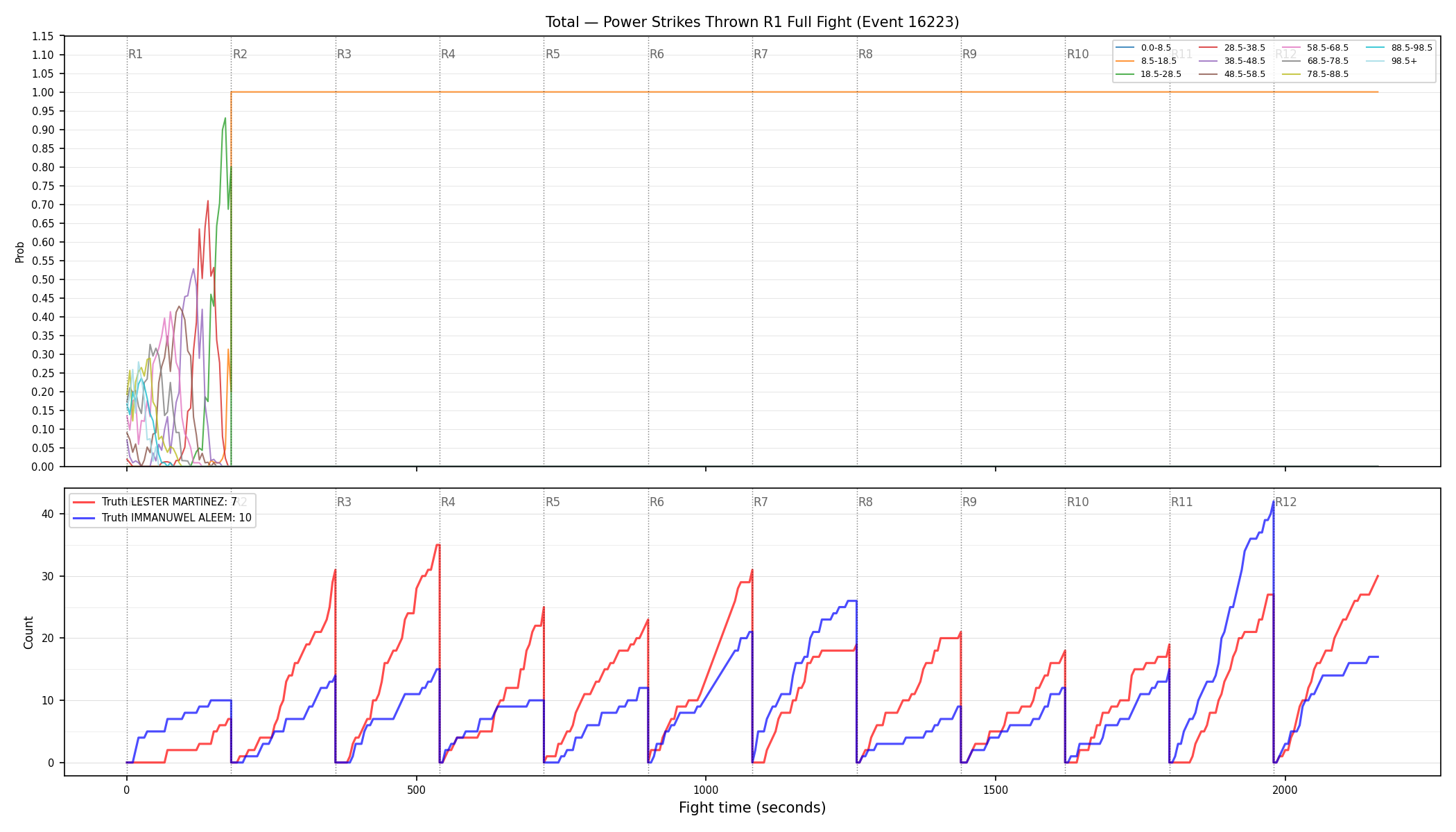The height and width of the screenshot is (832, 1456).
Task: Click the 20 tick on the Count axis
Action: pyautogui.click(x=48, y=639)
